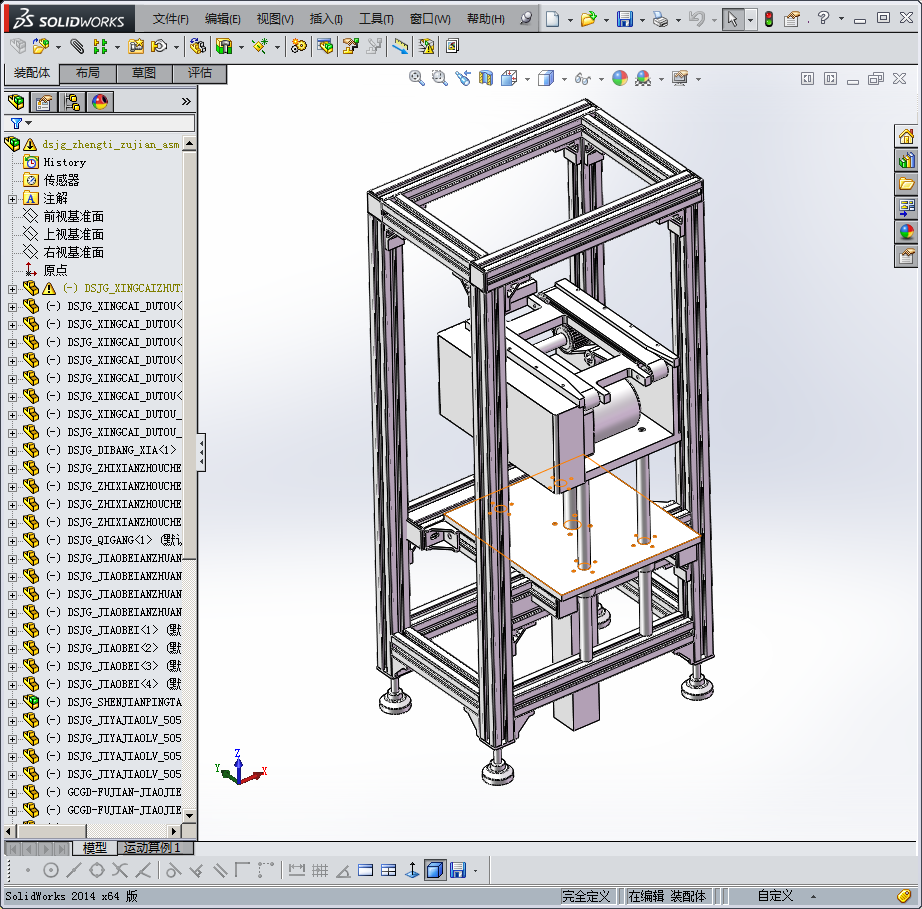The image size is (922, 909).
Task: Open the 运动算例 1 motion study tab
Action: [x=152, y=847]
